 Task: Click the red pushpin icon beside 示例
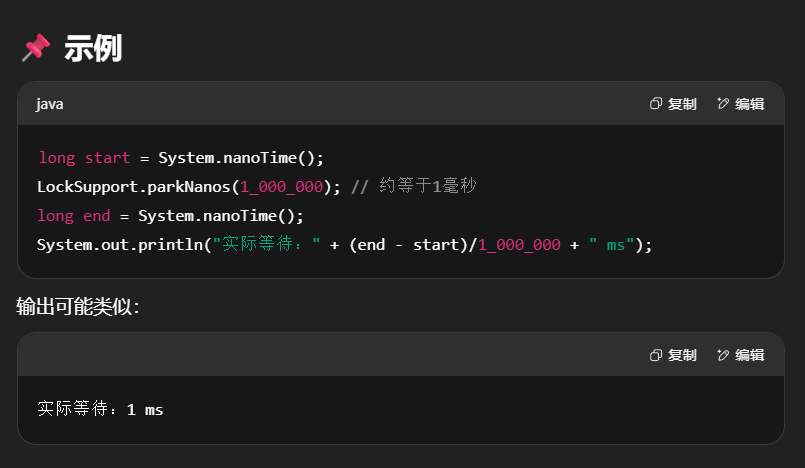[35, 48]
